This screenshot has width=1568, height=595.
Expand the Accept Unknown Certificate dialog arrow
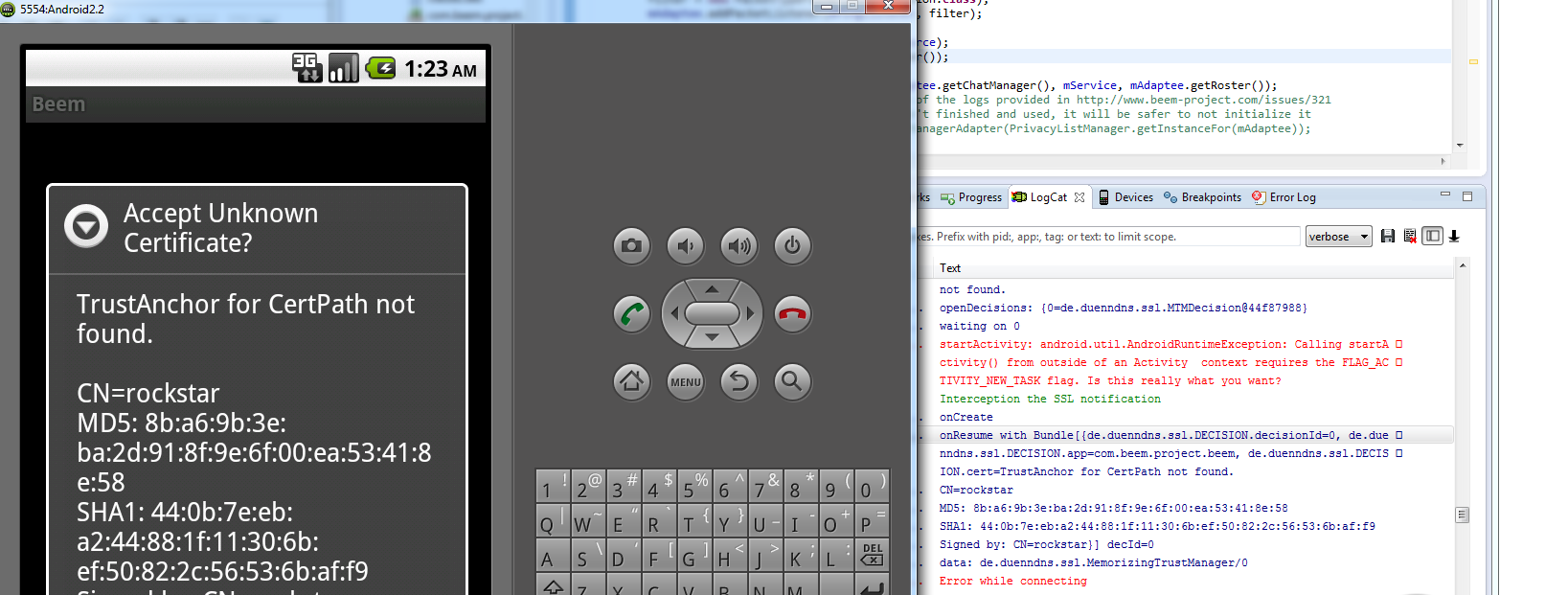[86, 227]
